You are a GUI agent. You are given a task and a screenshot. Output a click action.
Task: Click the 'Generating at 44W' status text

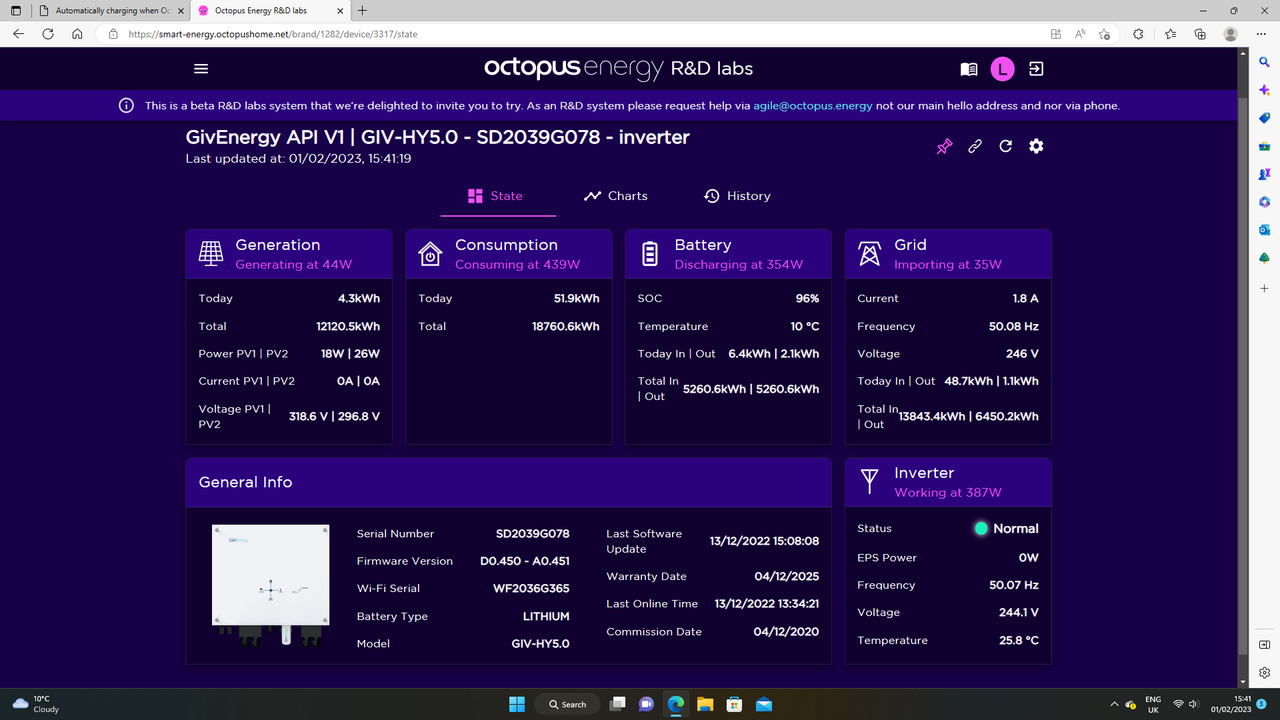[294, 265]
